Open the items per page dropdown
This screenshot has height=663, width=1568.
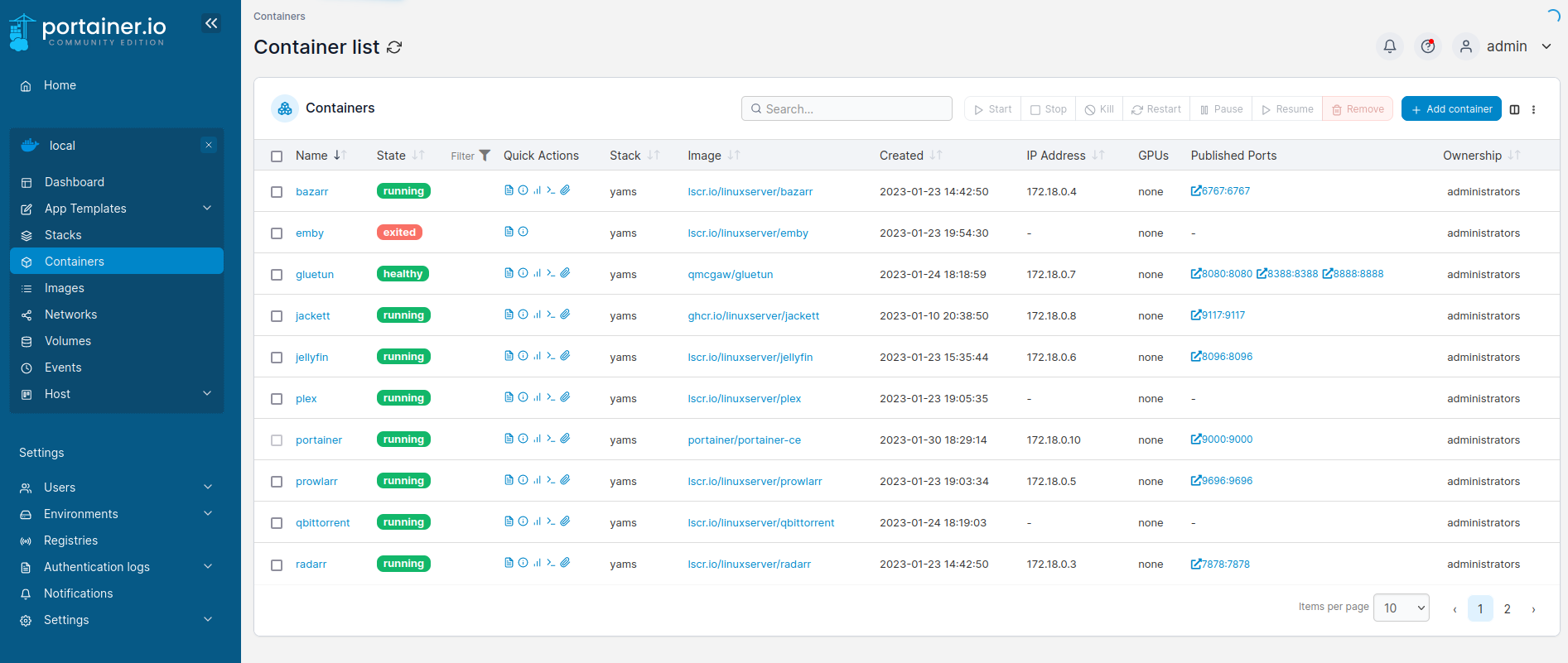(1402, 608)
